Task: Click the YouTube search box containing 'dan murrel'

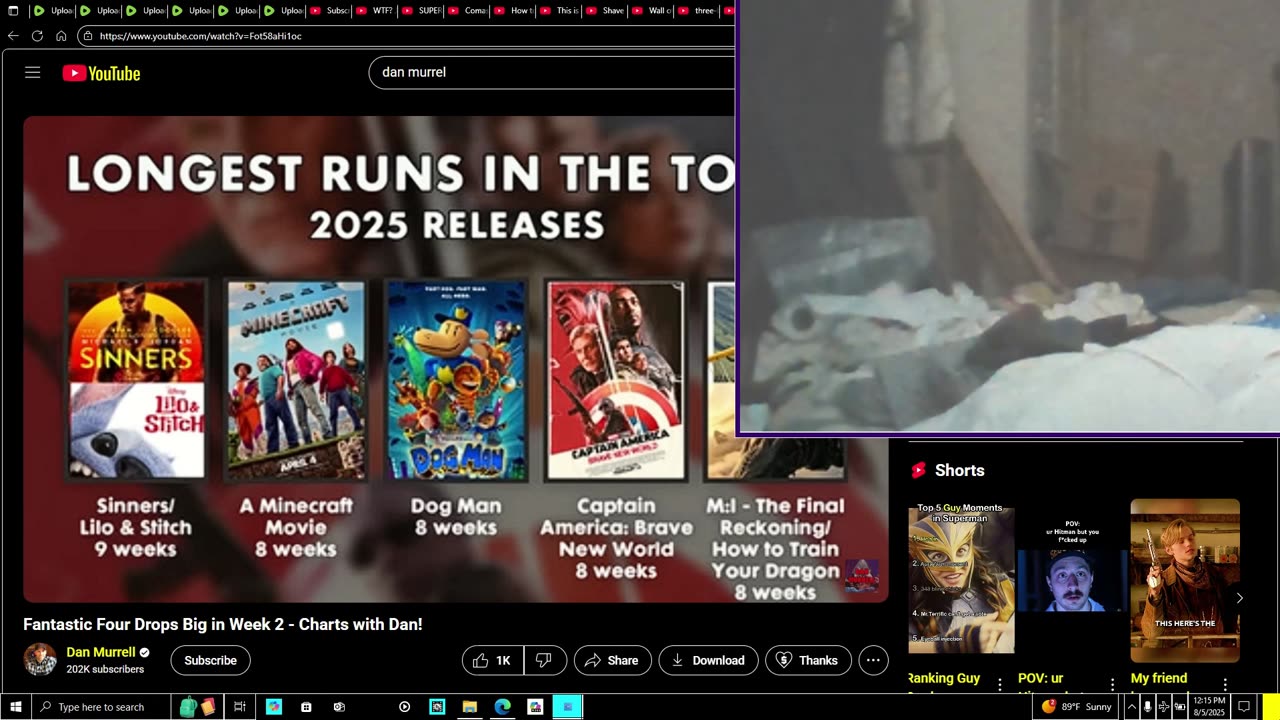Action: 552,72
